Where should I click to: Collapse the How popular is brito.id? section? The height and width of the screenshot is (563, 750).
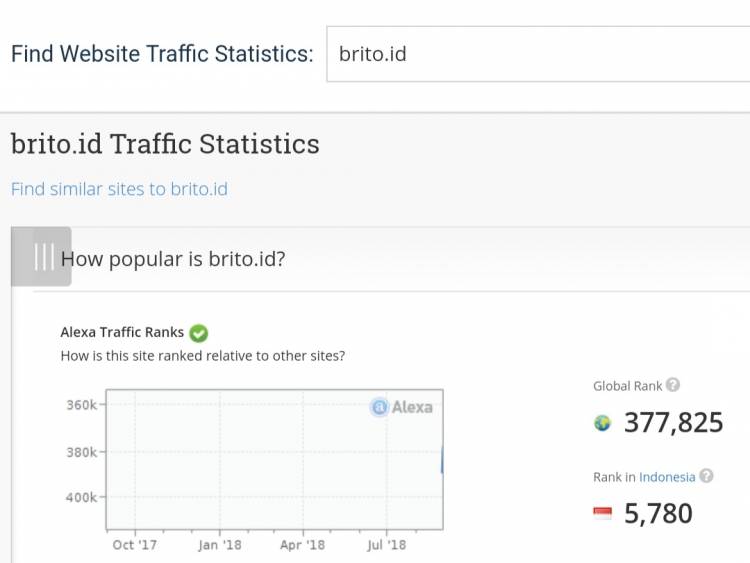coord(173,259)
